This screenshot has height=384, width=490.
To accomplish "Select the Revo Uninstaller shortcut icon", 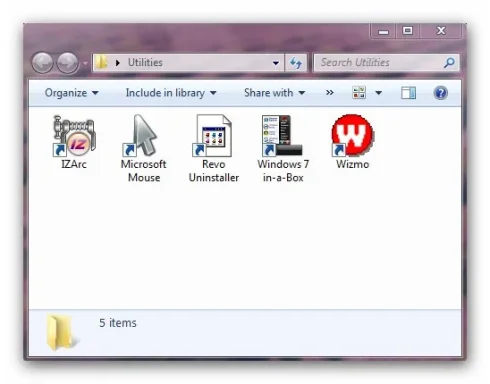I will coord(213,136).
